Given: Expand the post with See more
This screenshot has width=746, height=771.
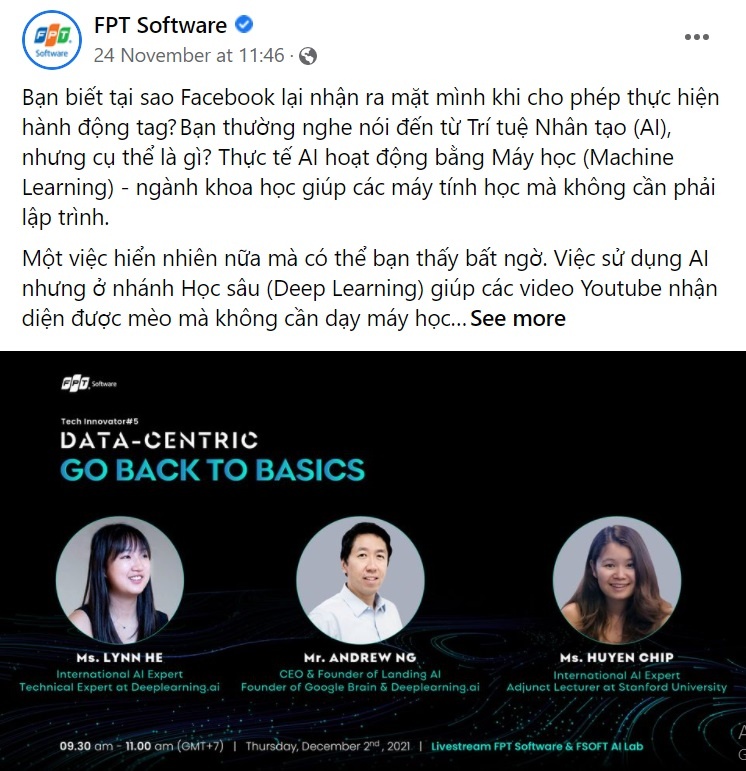Looking at the screenshot, I should coord(518,319).
